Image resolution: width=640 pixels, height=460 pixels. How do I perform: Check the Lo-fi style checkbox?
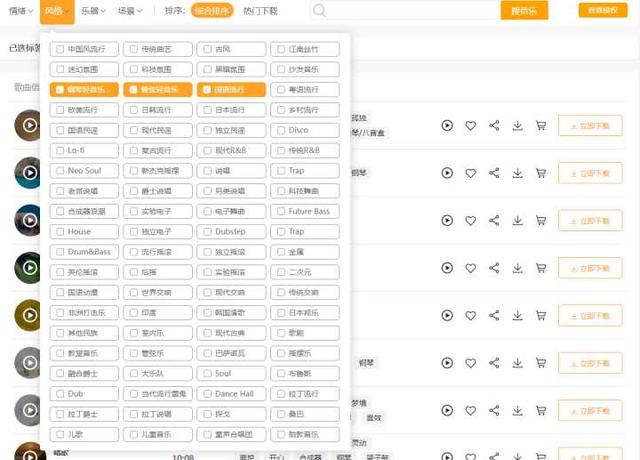pos(61,151)
